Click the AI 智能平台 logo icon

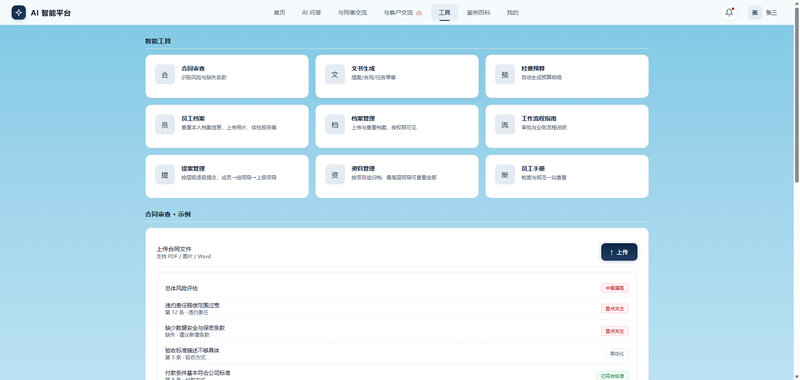[x=19, y=13]
